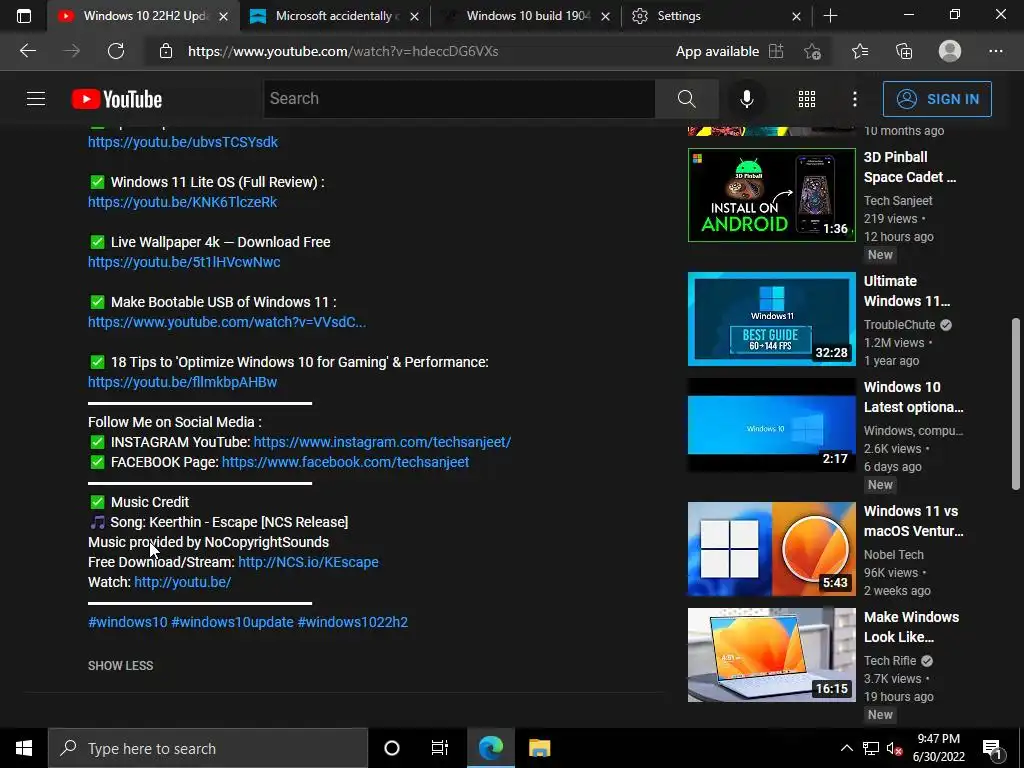
Task: Reload the page with the refresh icon
Action: pos(116,51)
